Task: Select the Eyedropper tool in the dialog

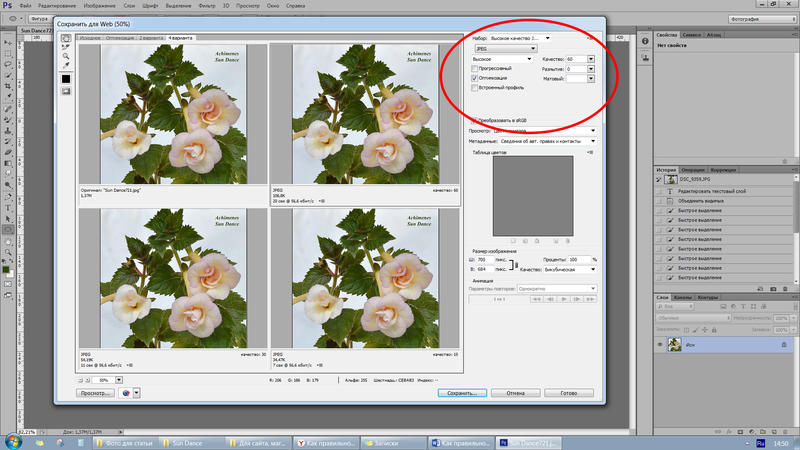Action: pos(66,65)
